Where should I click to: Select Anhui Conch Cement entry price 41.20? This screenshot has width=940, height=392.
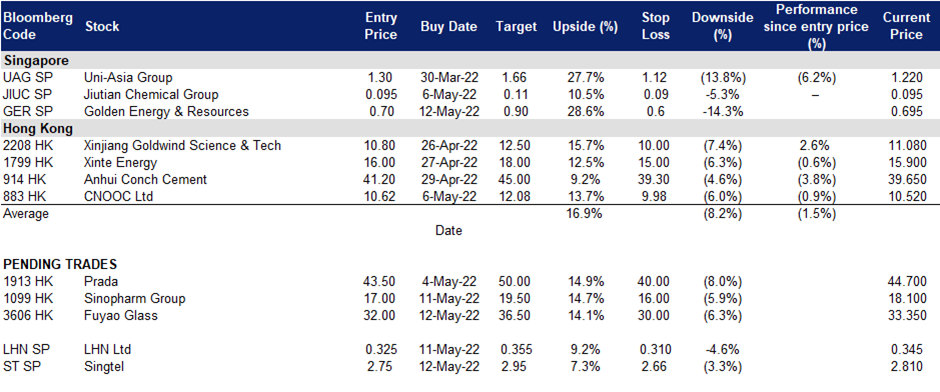coord(381,179)
